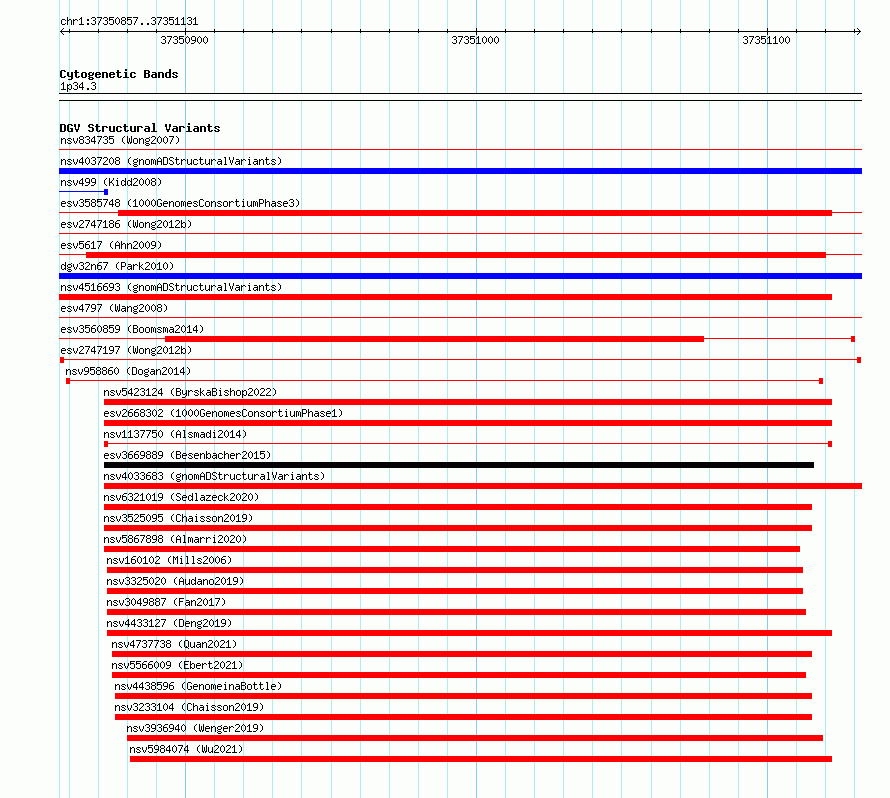Select the blue bar under nsv4037208
This screenshot has width=890, height=798.
coord(460,171)
